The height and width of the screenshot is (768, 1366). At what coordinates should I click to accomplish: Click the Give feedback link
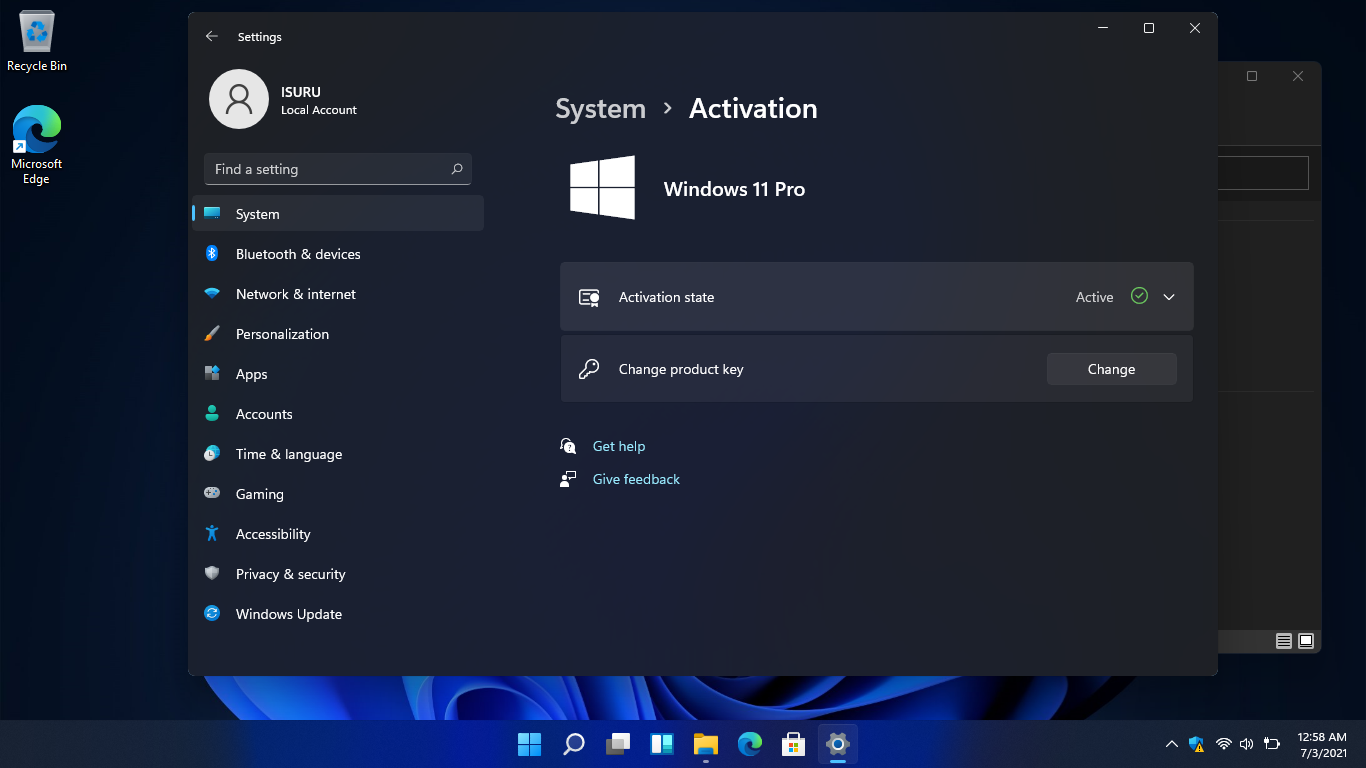click(x=636, y=479)
